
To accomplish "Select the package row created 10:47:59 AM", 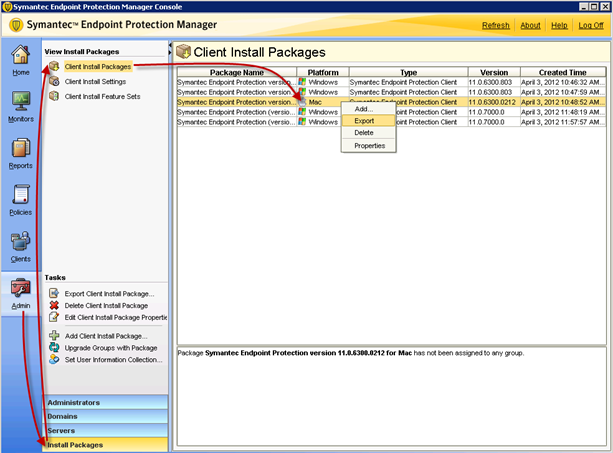I will pyautogui.click(x=391, y=92).
